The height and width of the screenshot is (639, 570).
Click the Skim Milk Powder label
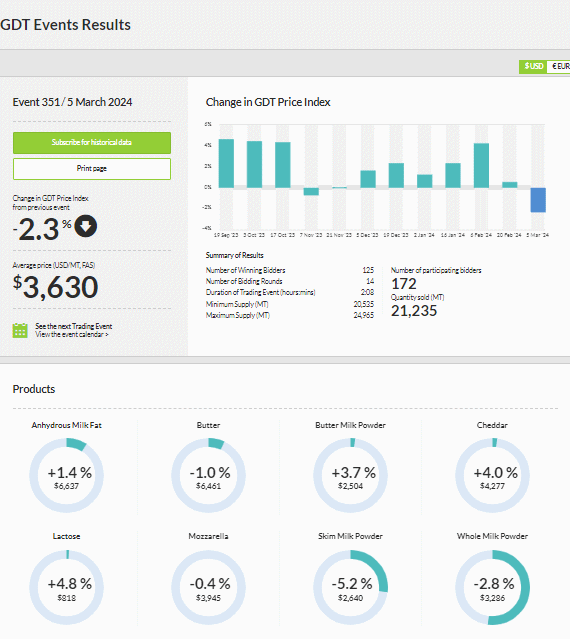350,536
